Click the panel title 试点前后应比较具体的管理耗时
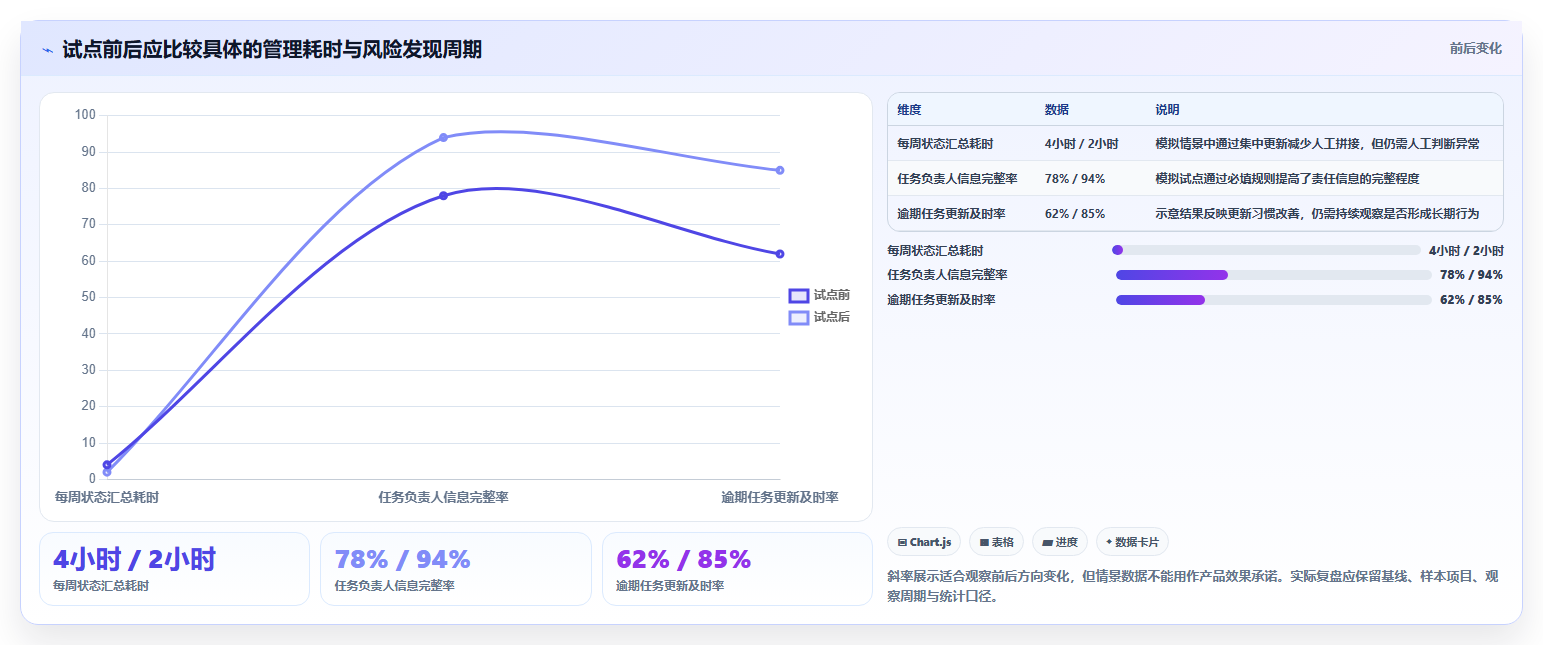Screen dimensions: 1543x645 click(x=272, y=49)
